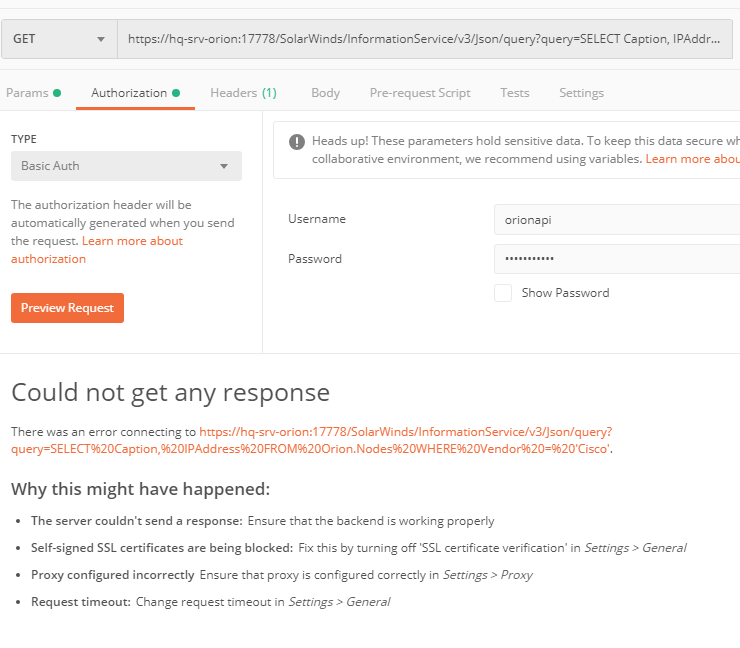Click the 'Could not get any response' heading
The image size is (740, 648).
click(170, 393)
